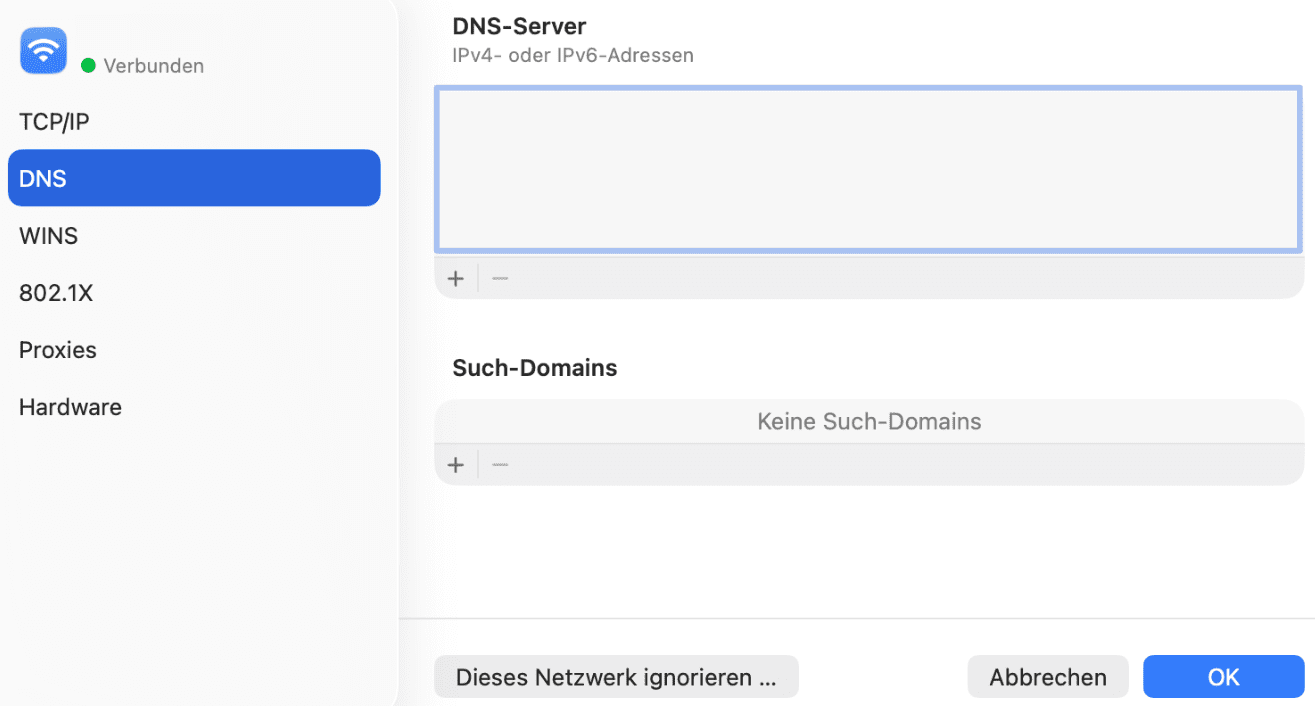
Task: Confirm changes with the OK button
Action: pyautogui.click(x=1223, y=677)
